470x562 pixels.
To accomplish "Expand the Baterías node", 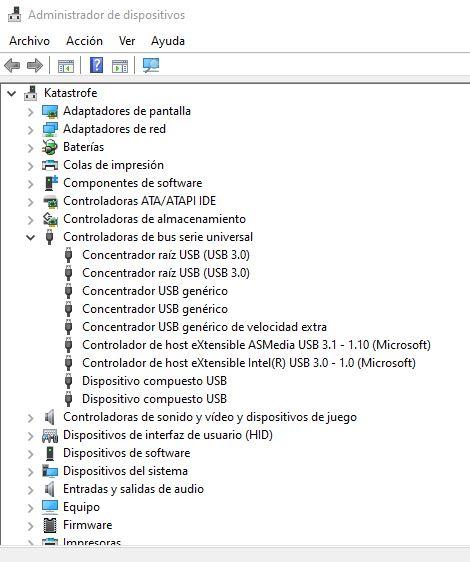I will click(30, 148).
